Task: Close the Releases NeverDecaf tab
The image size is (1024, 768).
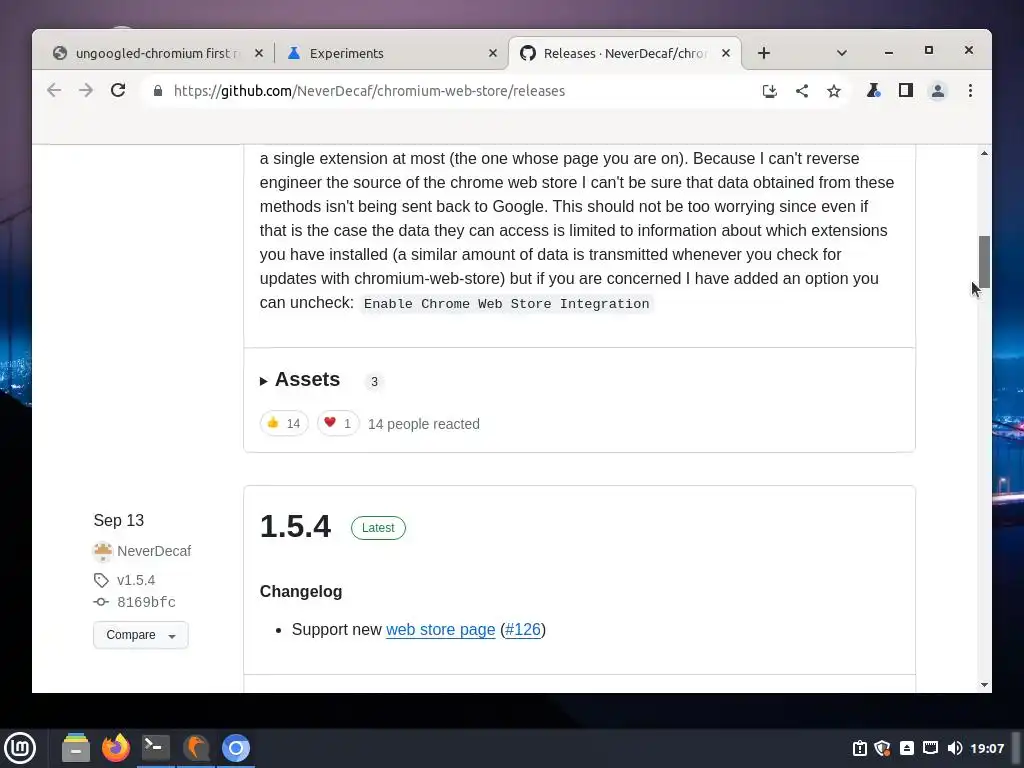Action: pyautogui.click(x=726, y=54)
